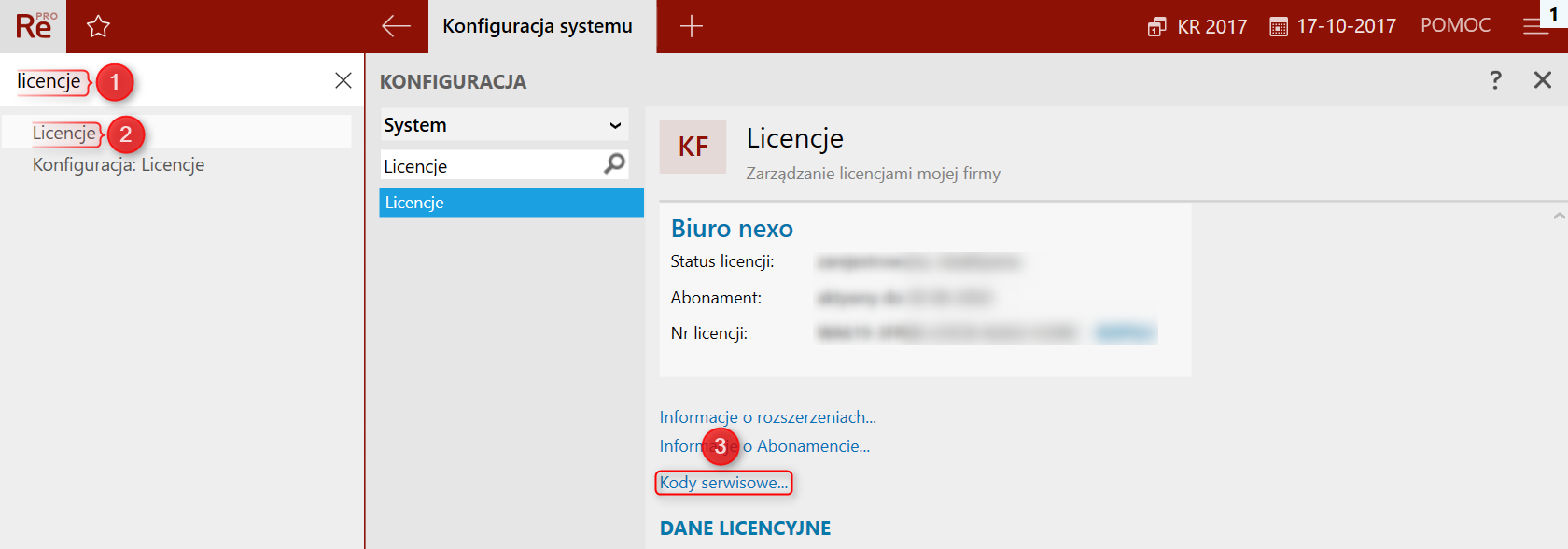Viewport: 1568px width, 549px height.
Task: Close the Konfiguracja panel with the X
Action: click(x=1543, y=80)
